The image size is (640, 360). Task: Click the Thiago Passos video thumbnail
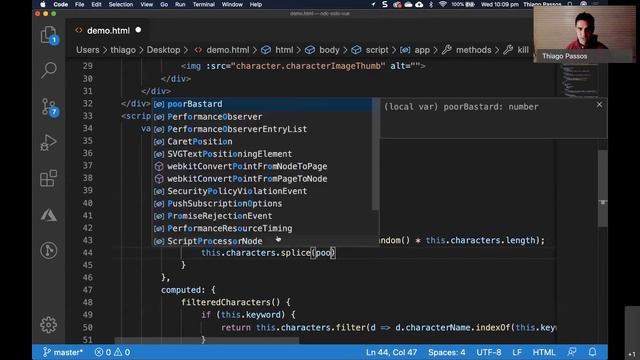tap(584, 34)
